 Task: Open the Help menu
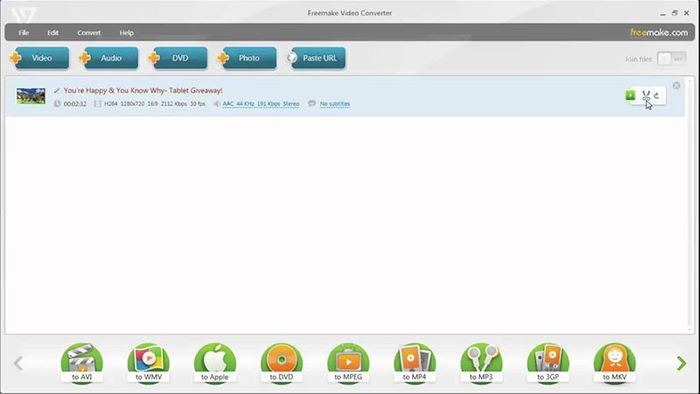126,33
